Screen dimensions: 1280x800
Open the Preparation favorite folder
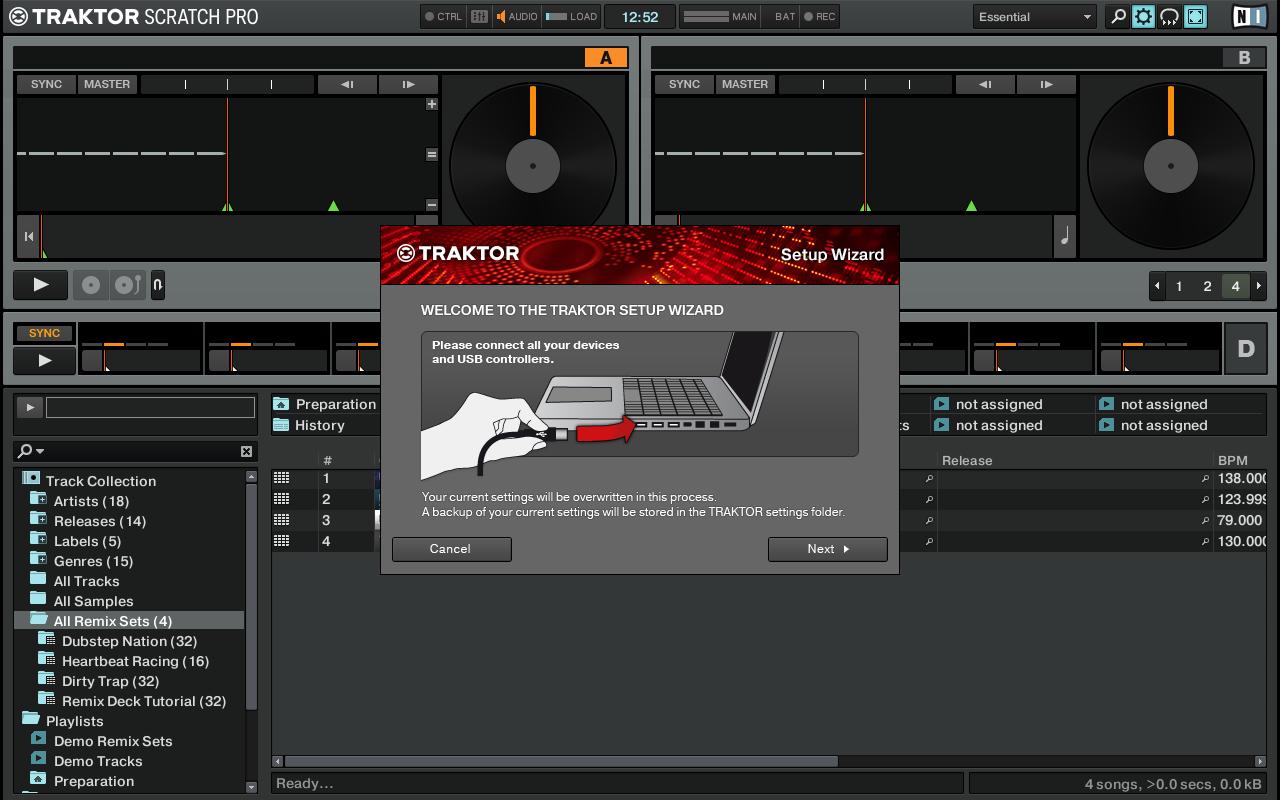pos(325,404)
